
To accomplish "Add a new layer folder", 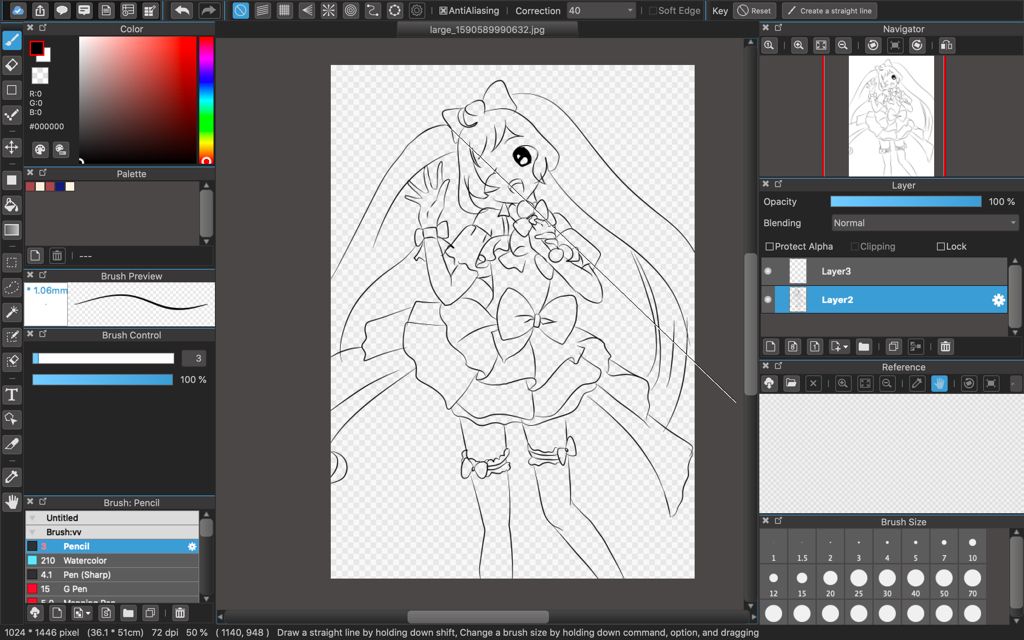I will [863, 347].
